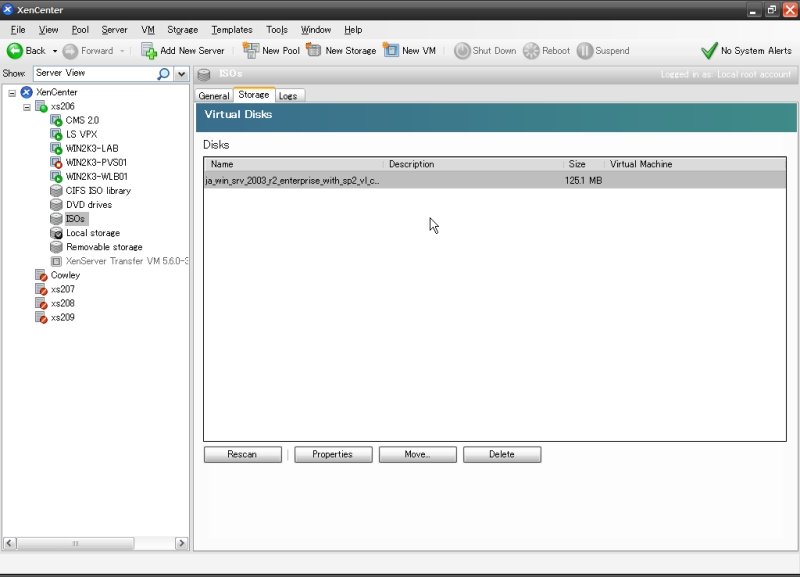Click the CIFS ISO library storage icon
800x577 pixels.
[56, 191]
